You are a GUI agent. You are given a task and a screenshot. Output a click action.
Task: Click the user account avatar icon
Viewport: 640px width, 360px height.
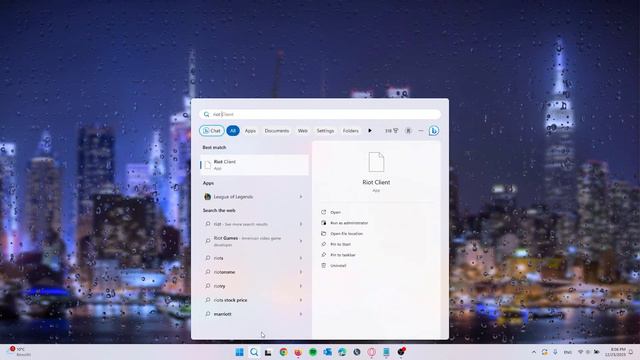(x=408, y=131)
